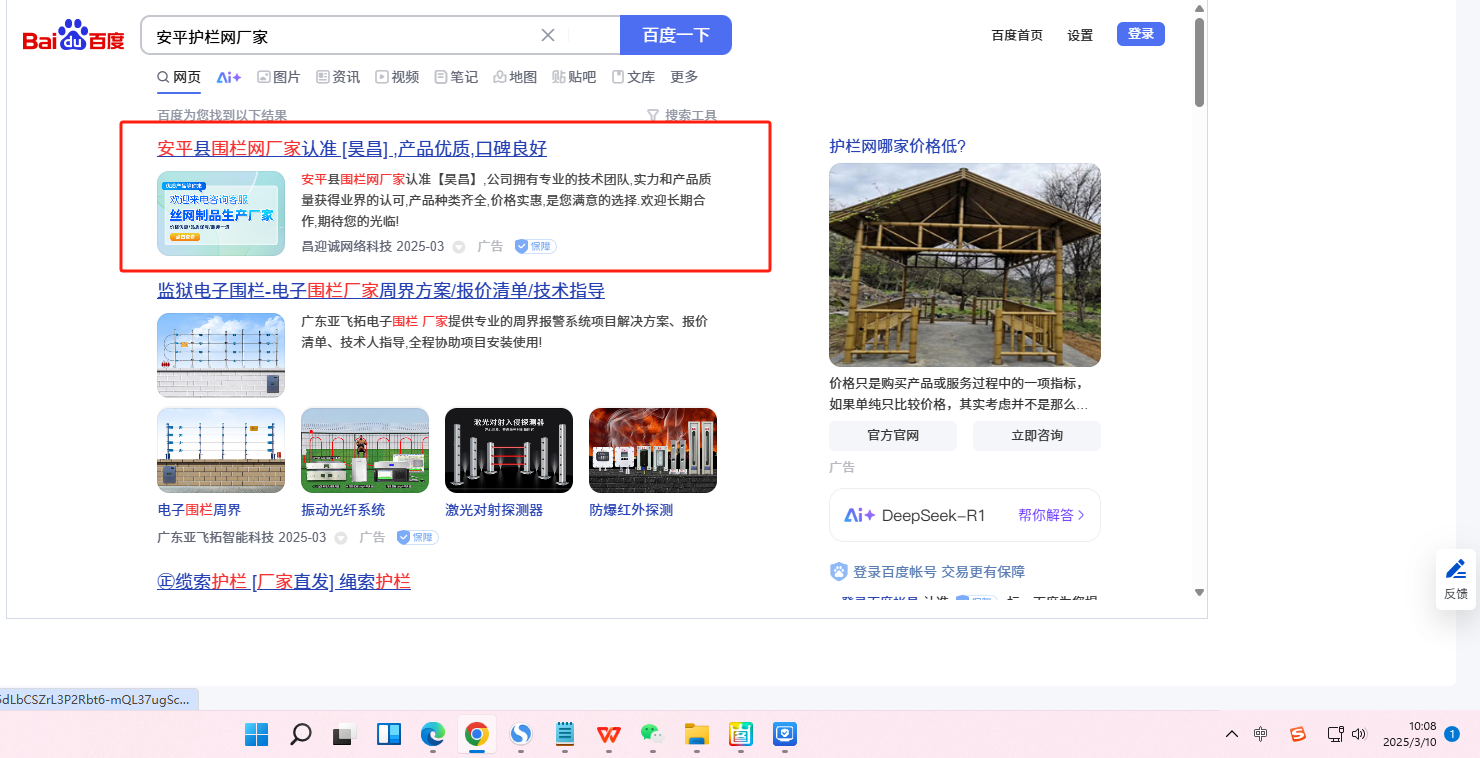Open File Explorer from the taskbar
This screenshot has height=758, width=1480.
click(x=697, y=735)
